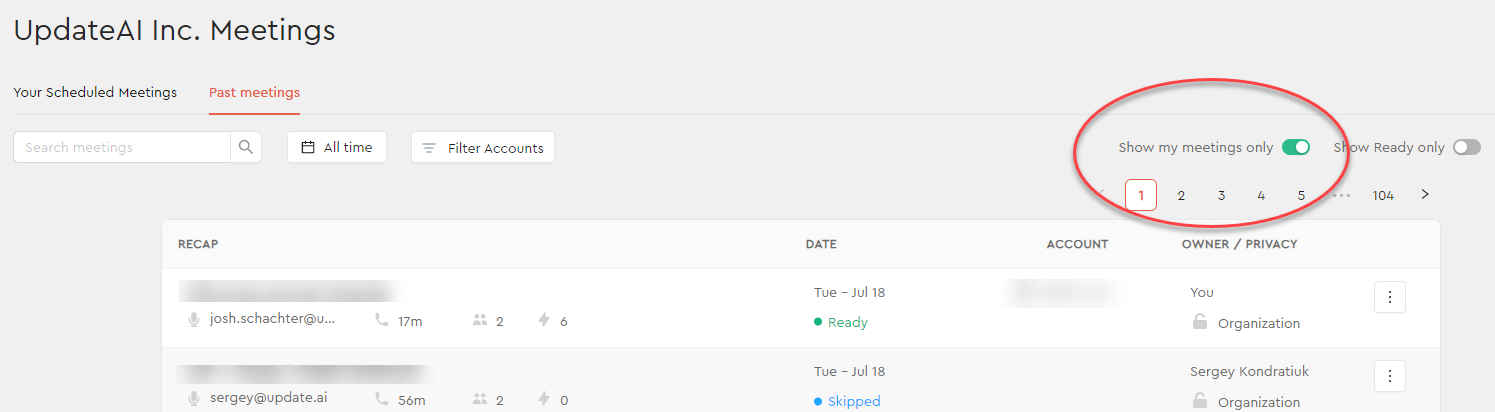Open three-dot menu for Sergey Kondratiuk meeting

[1390, 376]
